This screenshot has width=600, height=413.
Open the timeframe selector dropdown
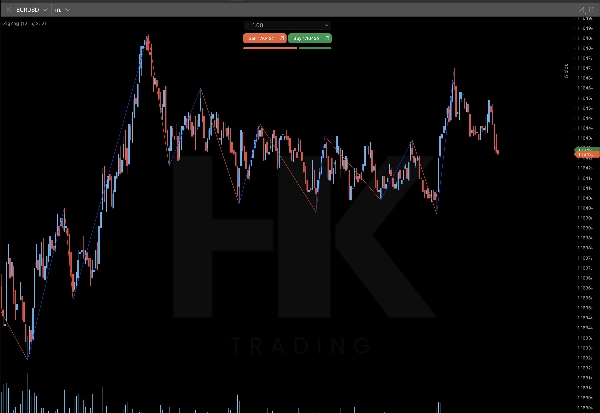tap(62, 10)
